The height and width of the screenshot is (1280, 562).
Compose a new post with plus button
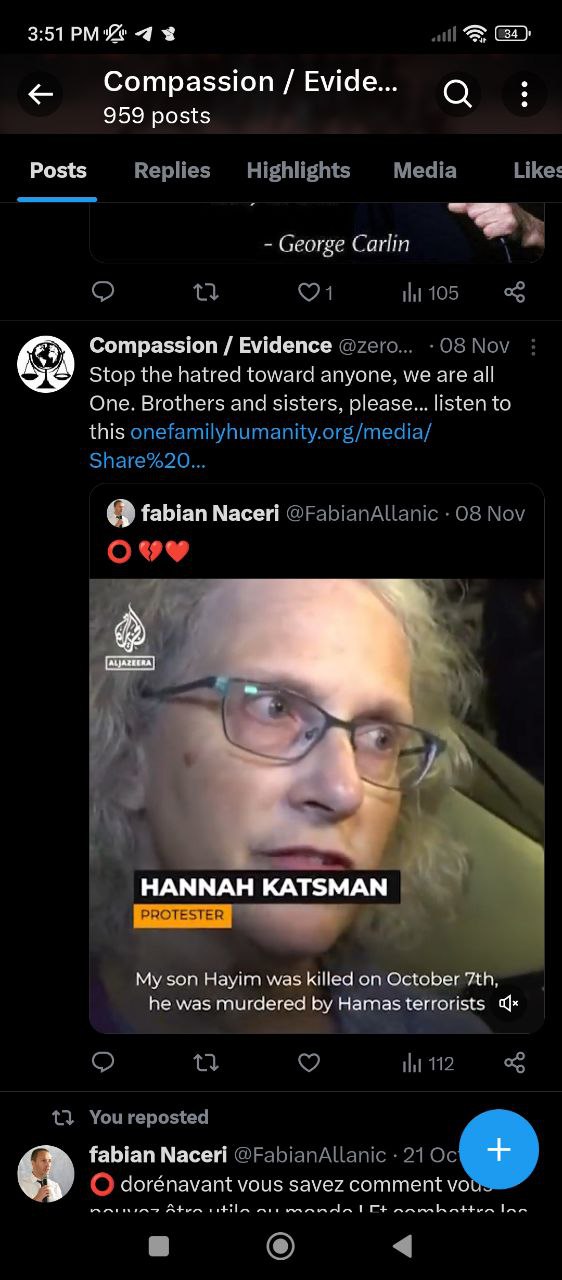(x=499, y=1149)
